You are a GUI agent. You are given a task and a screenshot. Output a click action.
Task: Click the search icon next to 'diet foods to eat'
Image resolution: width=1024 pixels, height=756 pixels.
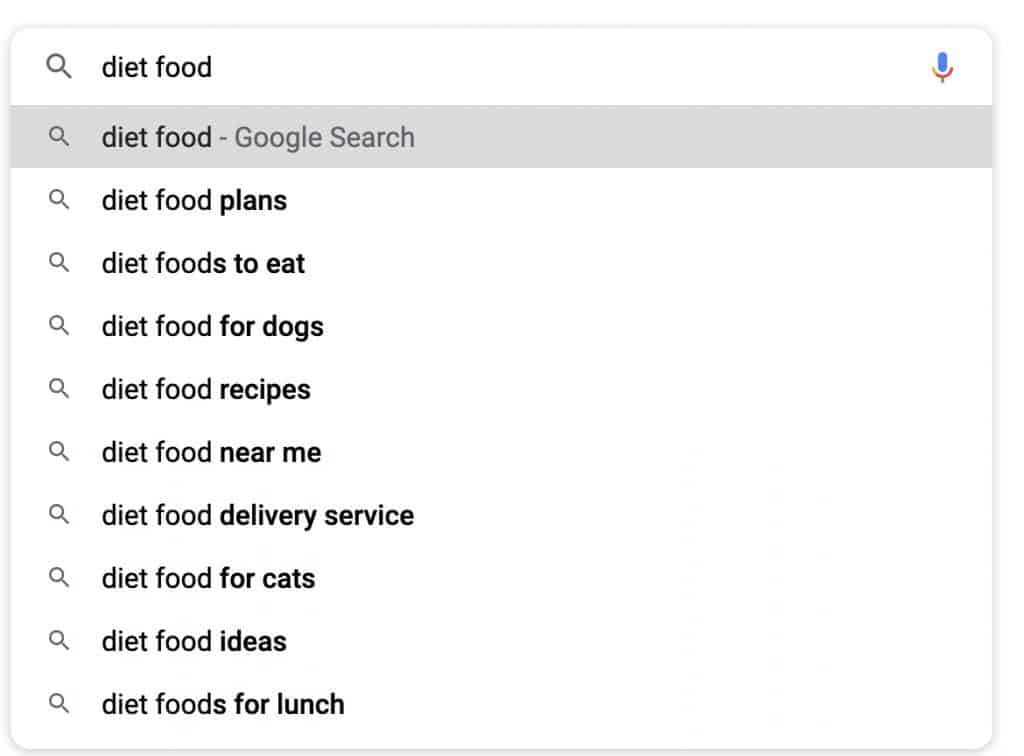coord(60,263)
